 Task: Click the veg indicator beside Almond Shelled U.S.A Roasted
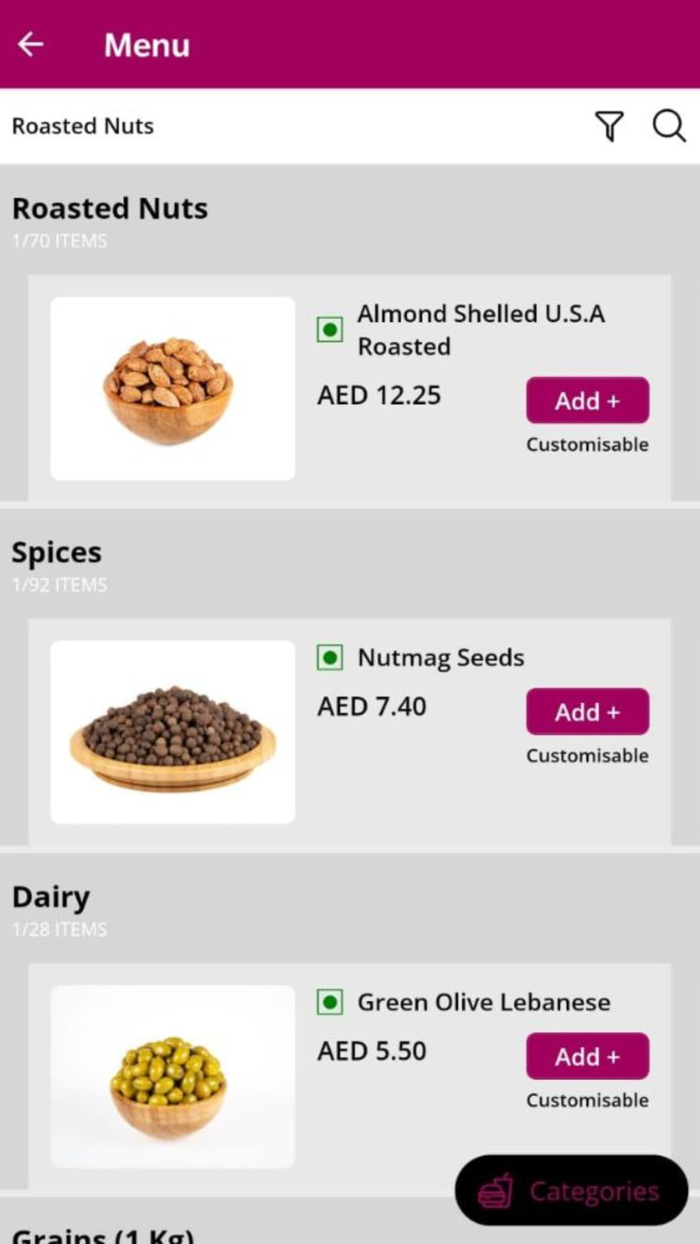329,330
